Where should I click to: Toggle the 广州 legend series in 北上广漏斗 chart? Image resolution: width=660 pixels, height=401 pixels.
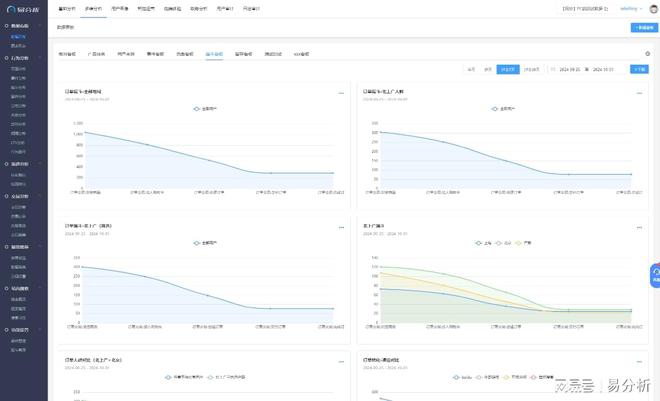click(523, 243)
